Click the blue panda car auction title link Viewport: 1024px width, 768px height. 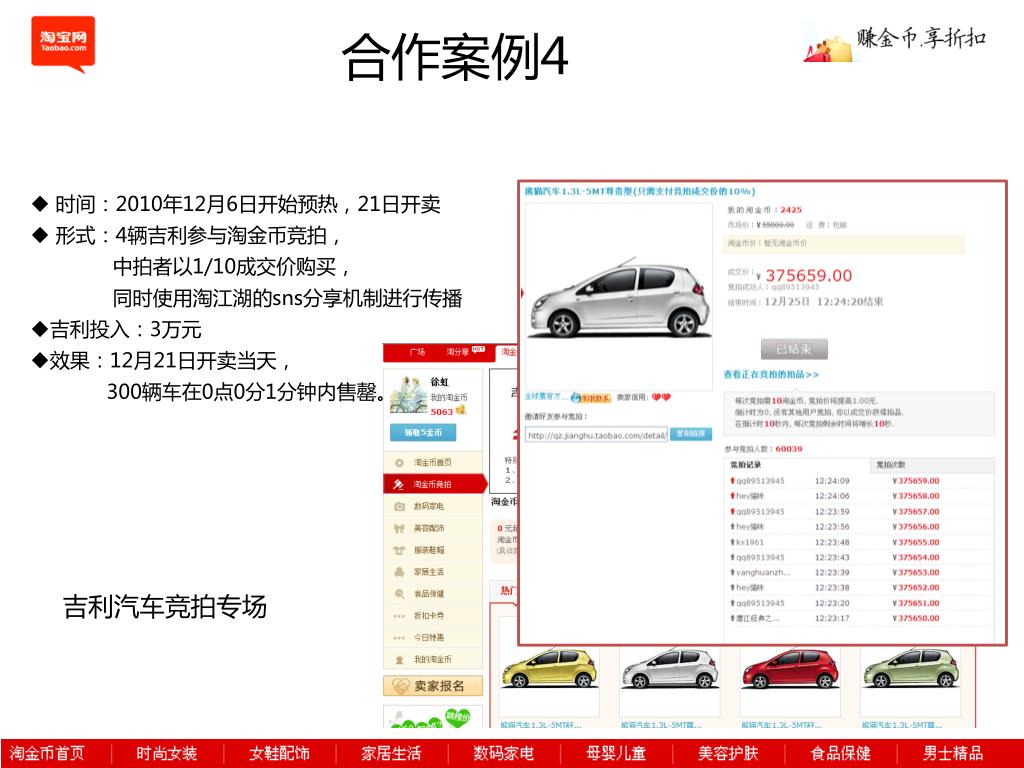(x=640, y=191)
